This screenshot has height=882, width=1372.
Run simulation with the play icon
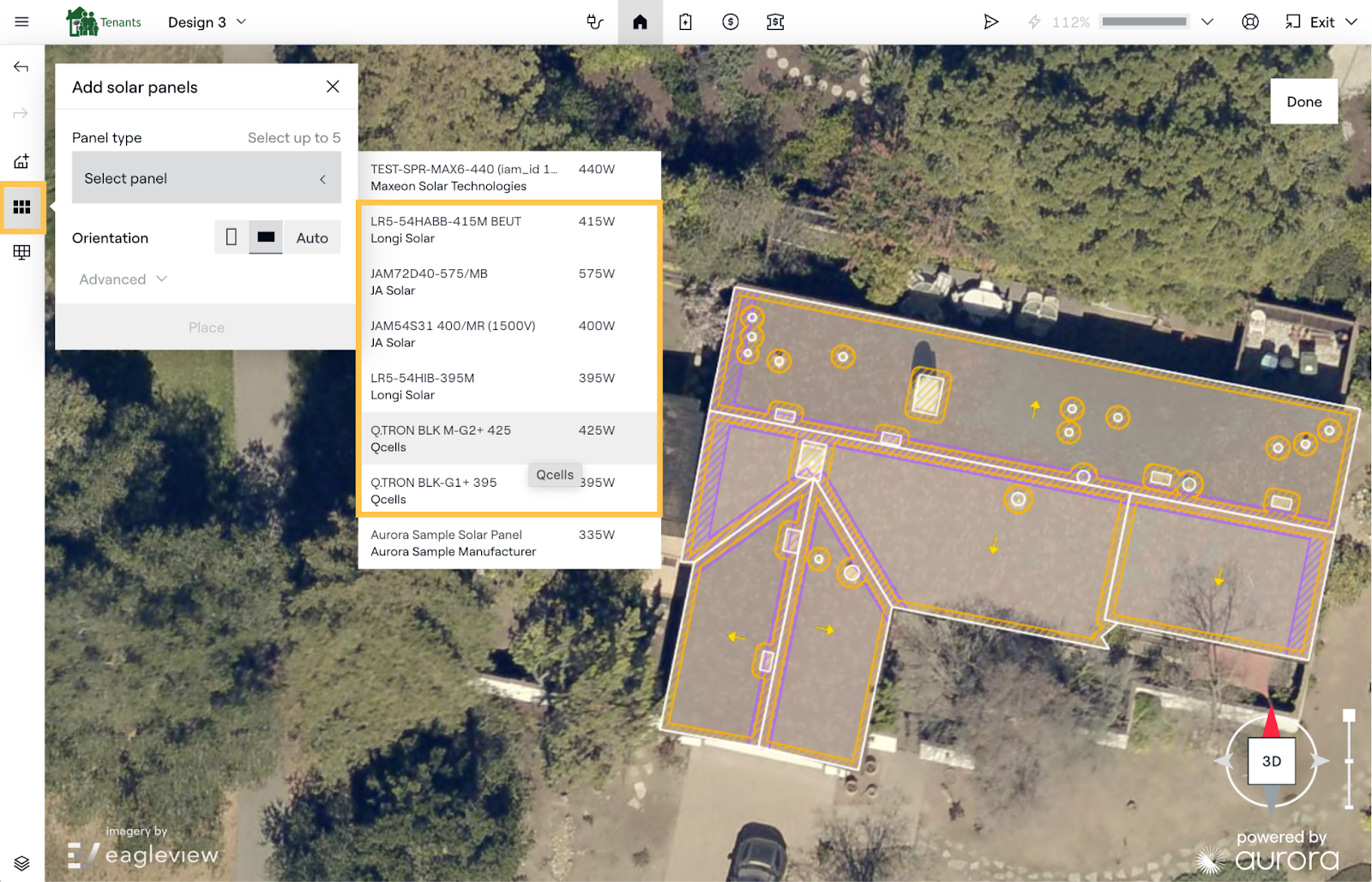coord(990,21)
